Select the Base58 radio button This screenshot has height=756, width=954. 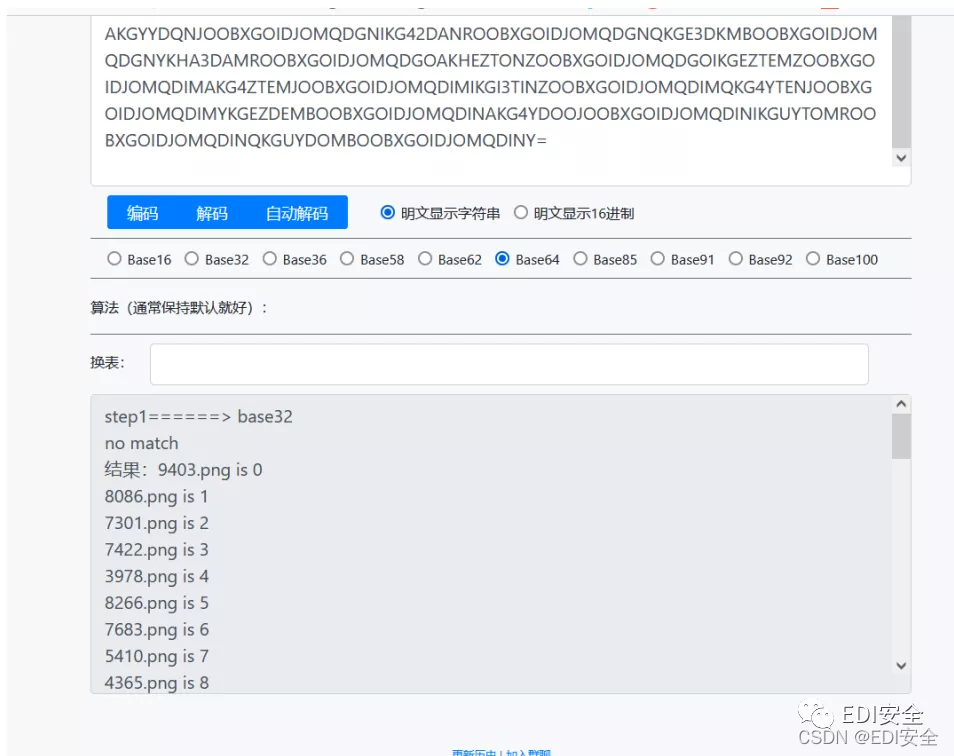(x=347, y=259)
